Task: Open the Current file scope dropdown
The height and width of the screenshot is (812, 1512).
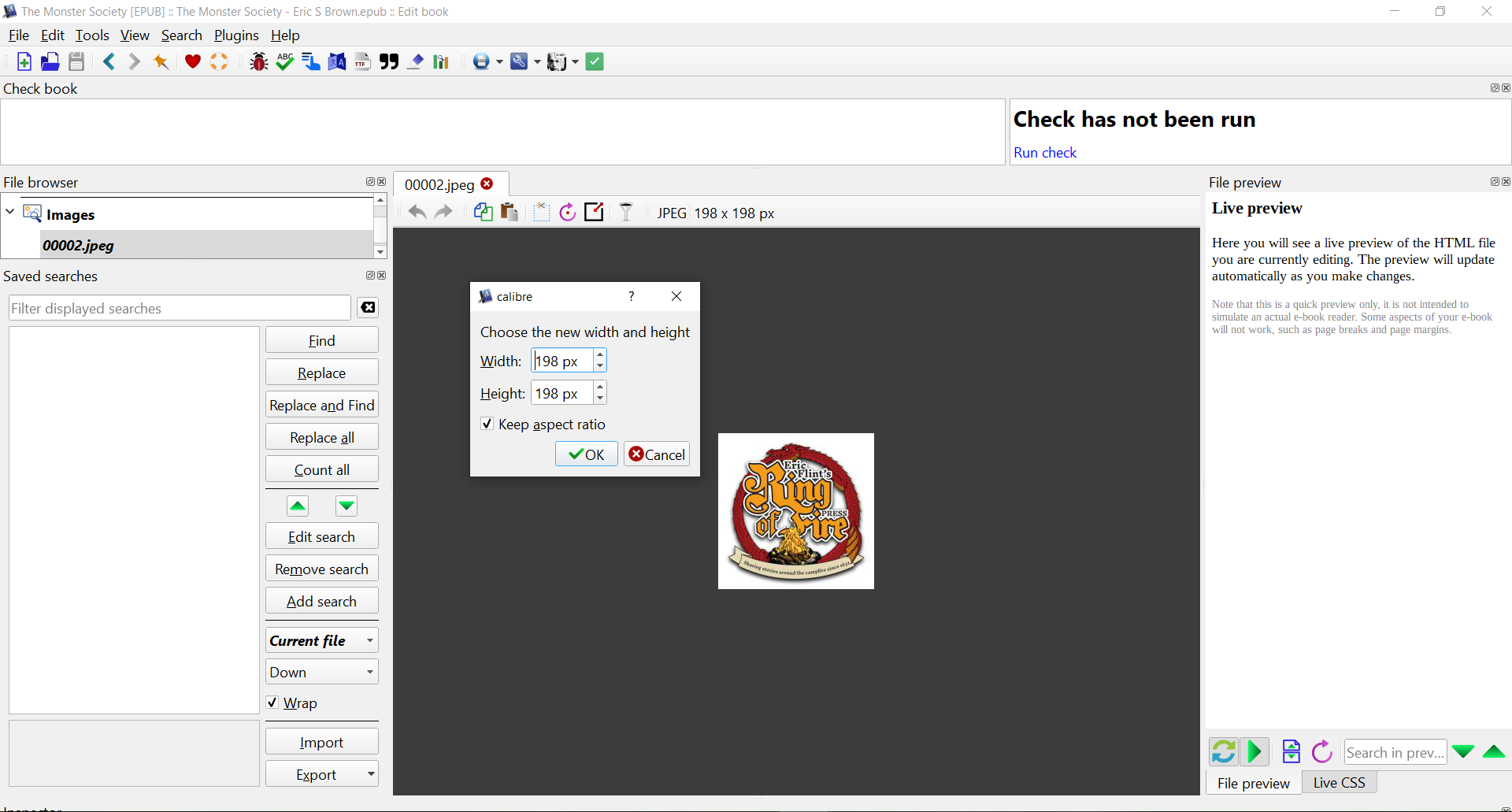Action: (322, 640)
